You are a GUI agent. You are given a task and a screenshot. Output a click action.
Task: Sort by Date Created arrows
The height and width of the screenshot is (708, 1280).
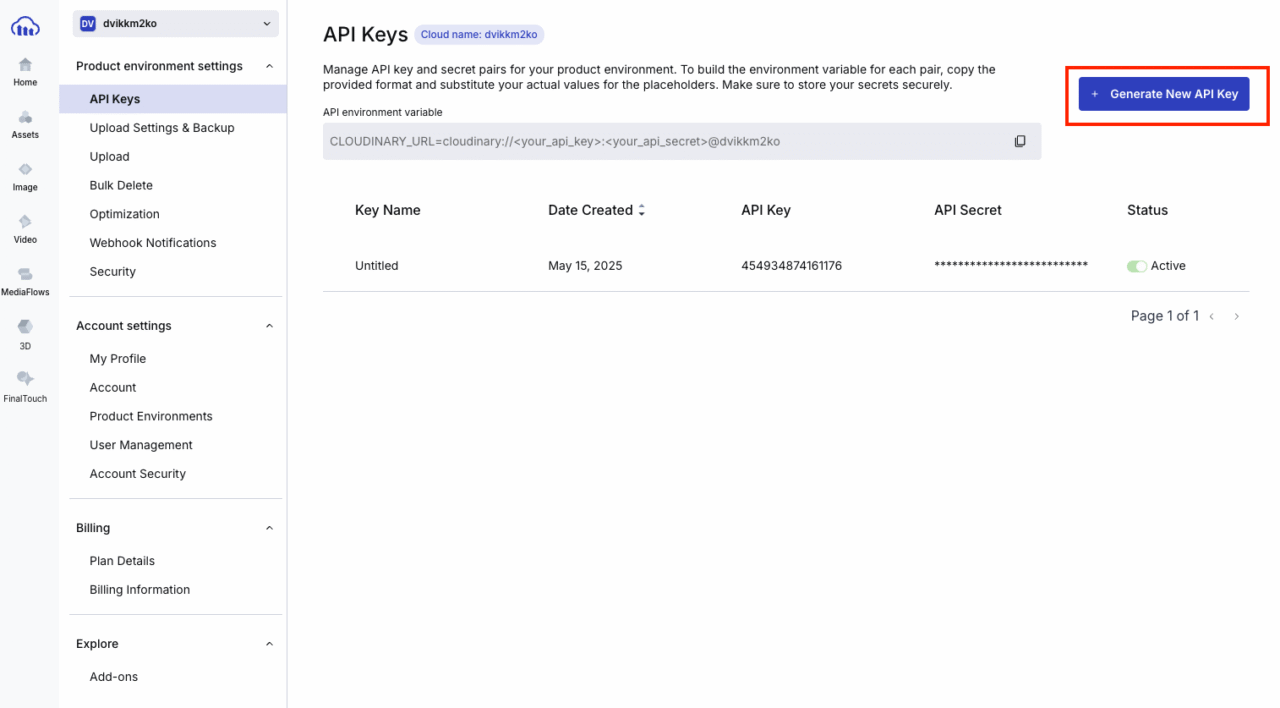point(642,210)
